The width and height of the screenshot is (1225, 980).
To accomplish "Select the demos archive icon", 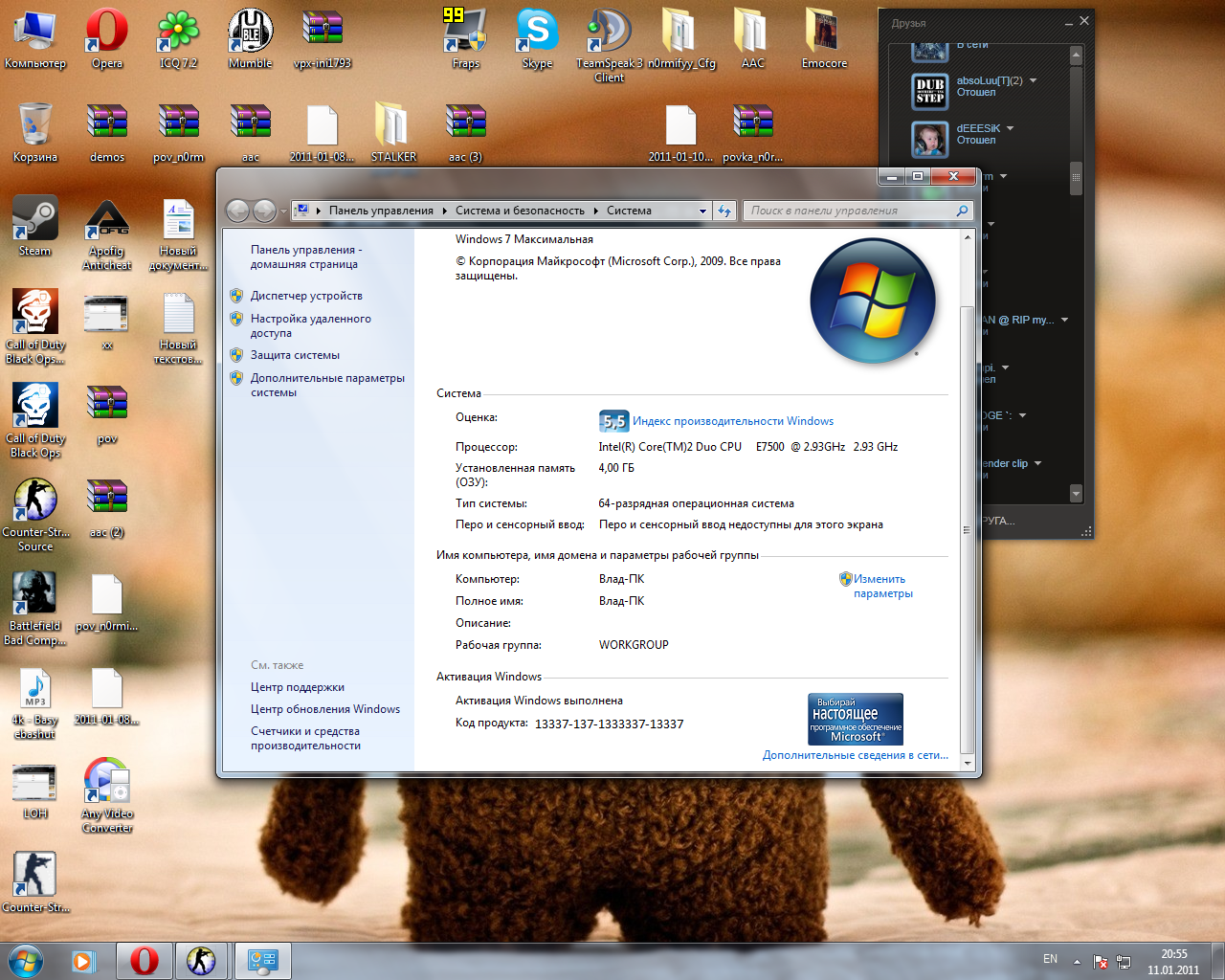I will point(107,132).
